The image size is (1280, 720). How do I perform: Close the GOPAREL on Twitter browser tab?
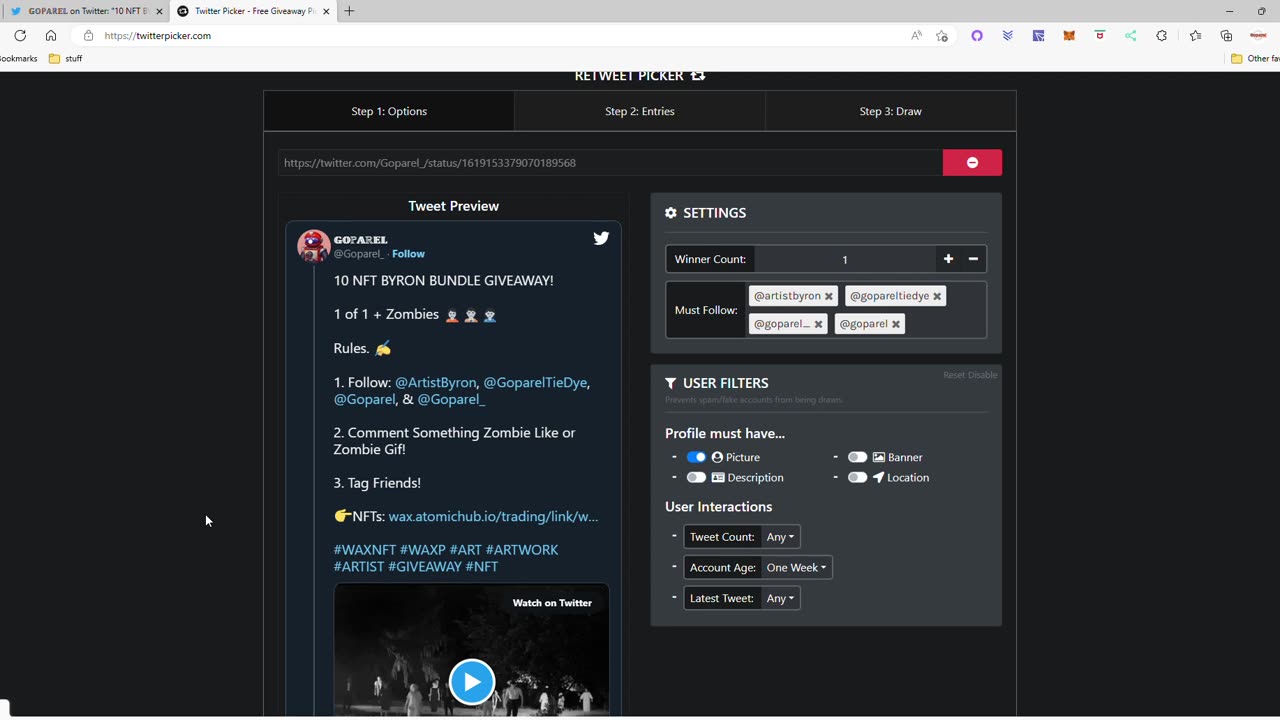[159, 11]
